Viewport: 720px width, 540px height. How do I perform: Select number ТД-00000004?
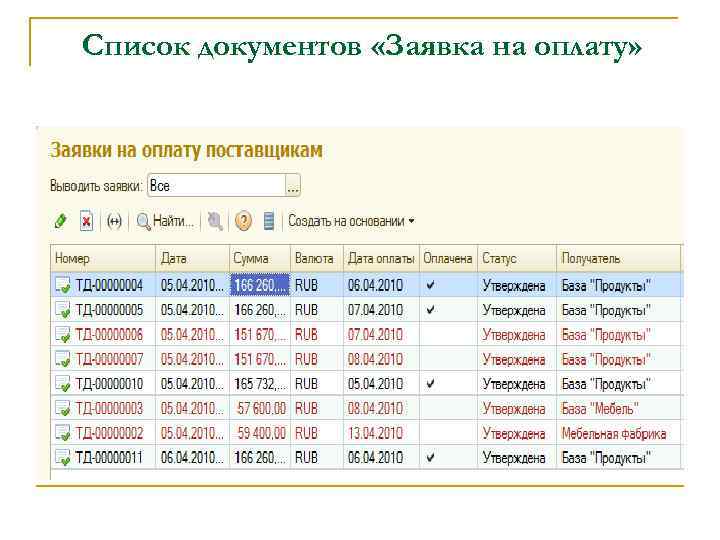click(109, 286)
